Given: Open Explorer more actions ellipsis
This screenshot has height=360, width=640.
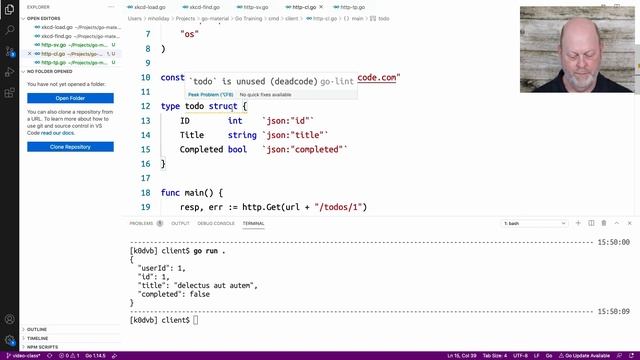Looking at the screenshot, I should point(111,7).
